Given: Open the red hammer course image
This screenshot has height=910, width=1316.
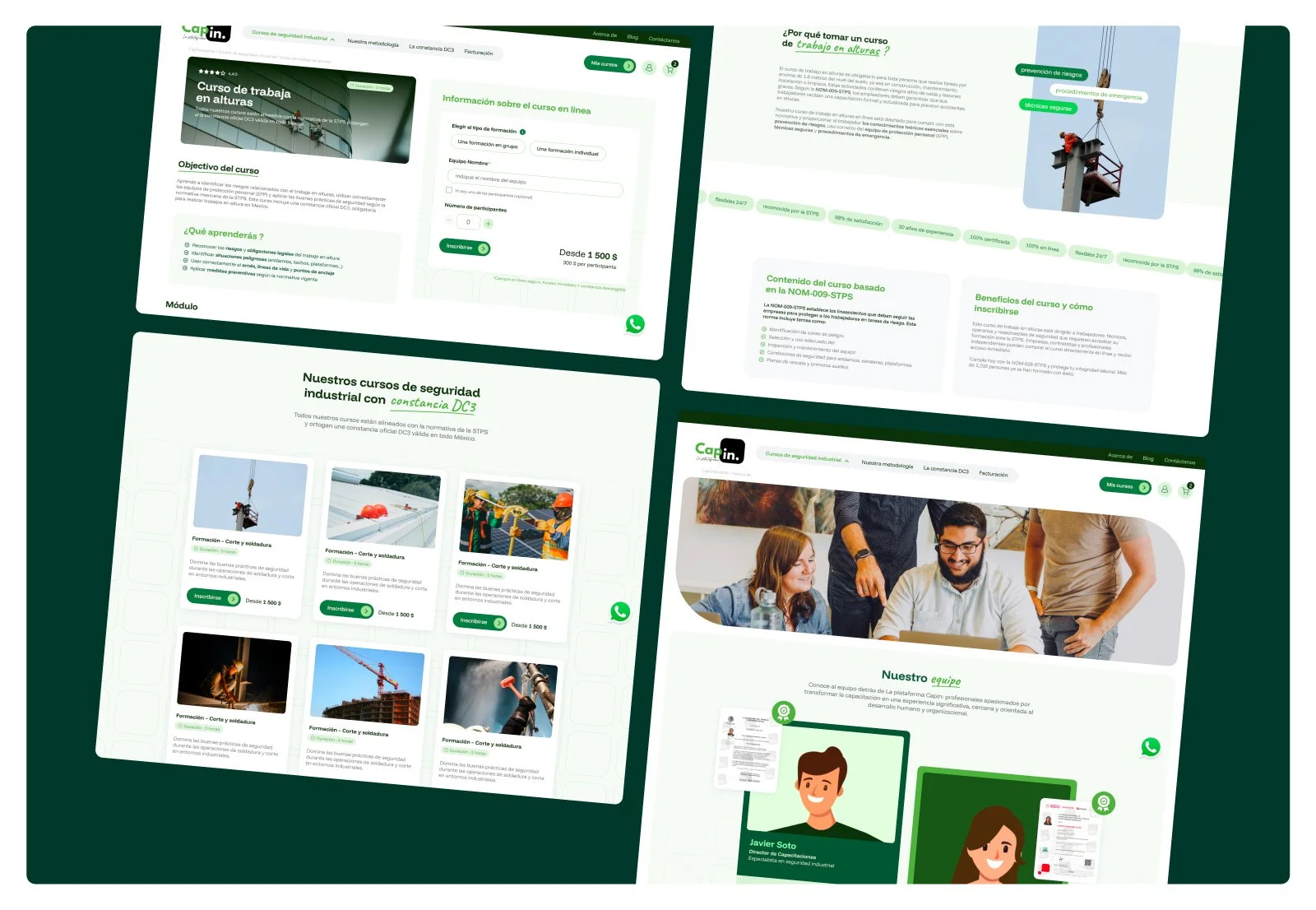Looking at the screenshot, I should coord(501,697).
